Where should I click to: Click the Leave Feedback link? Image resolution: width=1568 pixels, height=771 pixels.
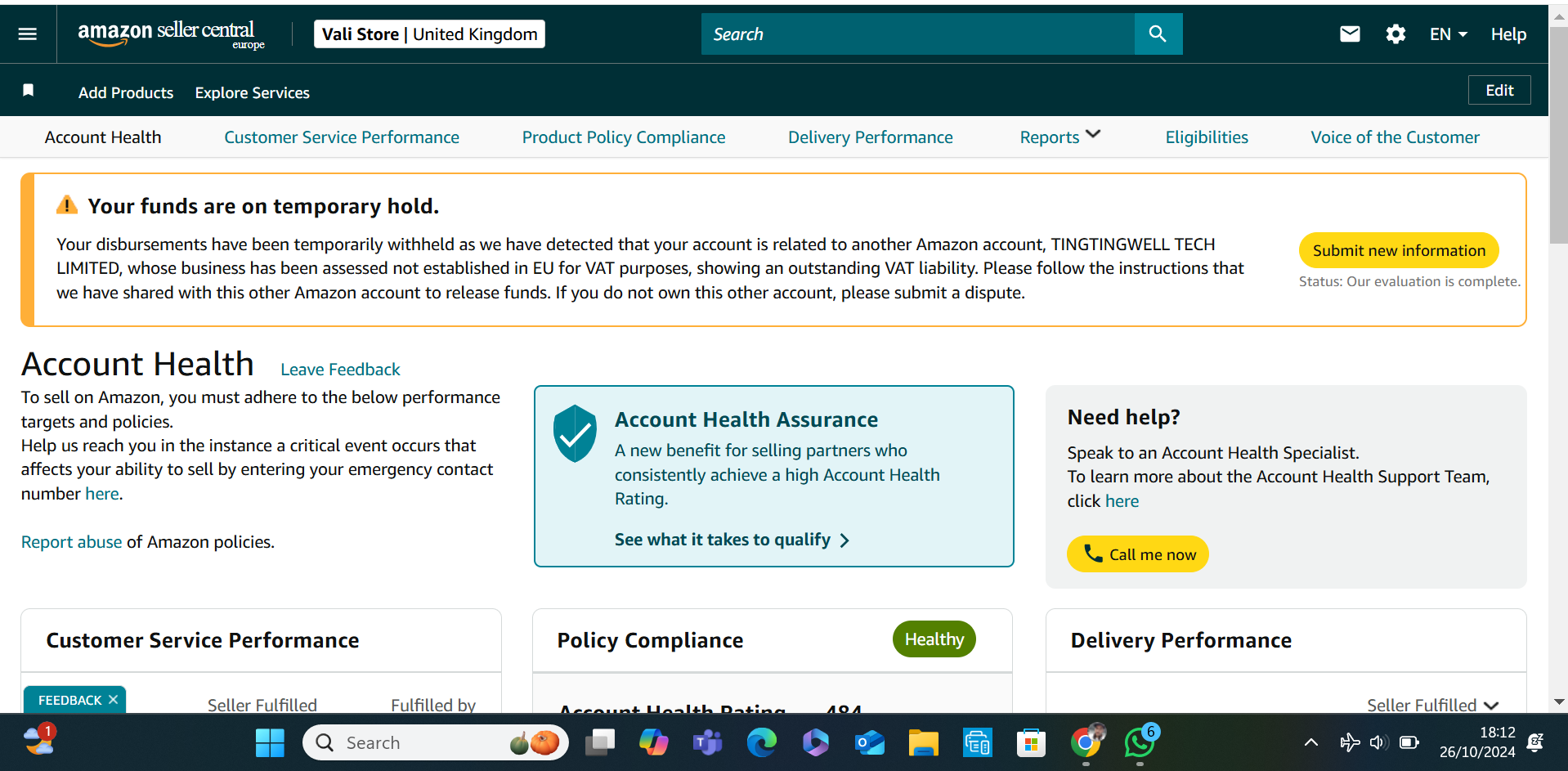(x=340, y=369)
